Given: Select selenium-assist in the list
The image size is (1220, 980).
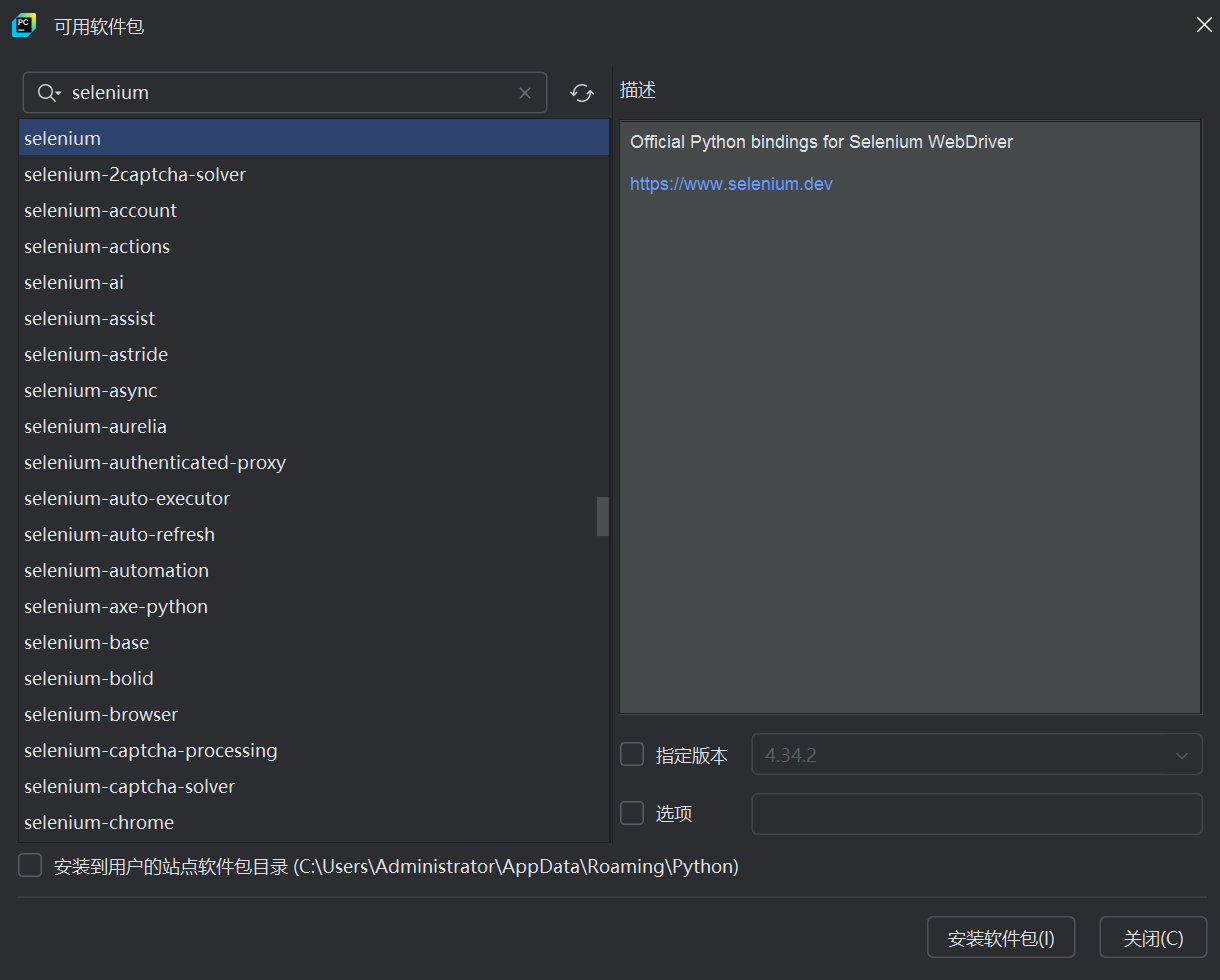Looking at the screenshot, I should tap(314, 318).
